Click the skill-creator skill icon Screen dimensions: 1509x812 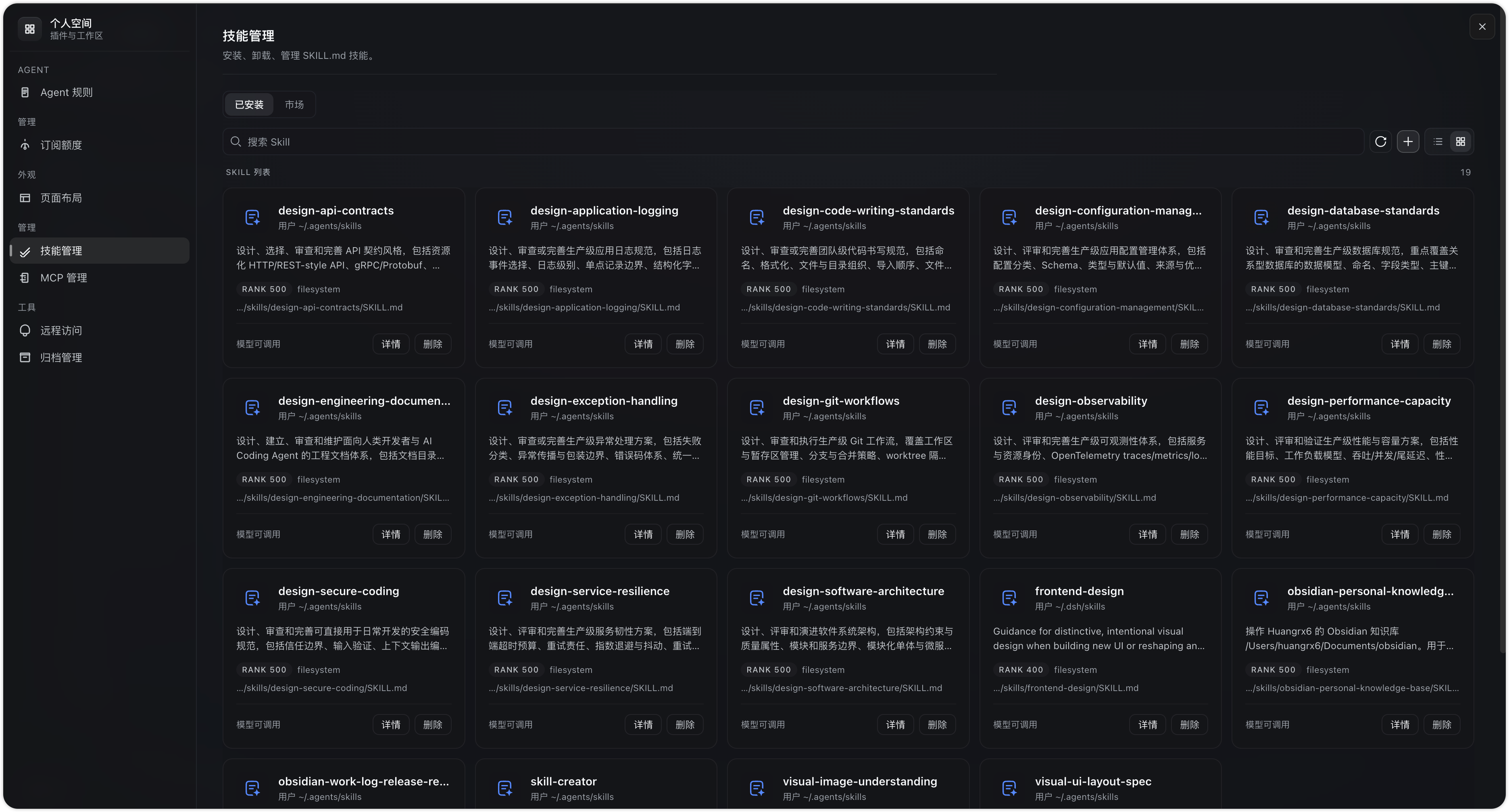505,789
